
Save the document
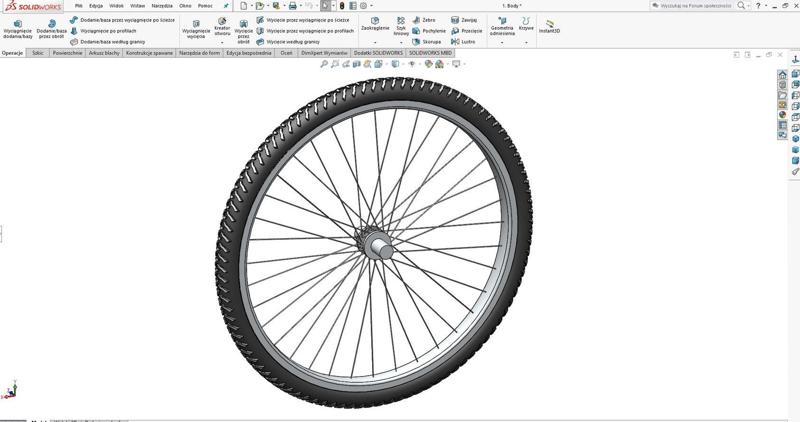[276, 6]
